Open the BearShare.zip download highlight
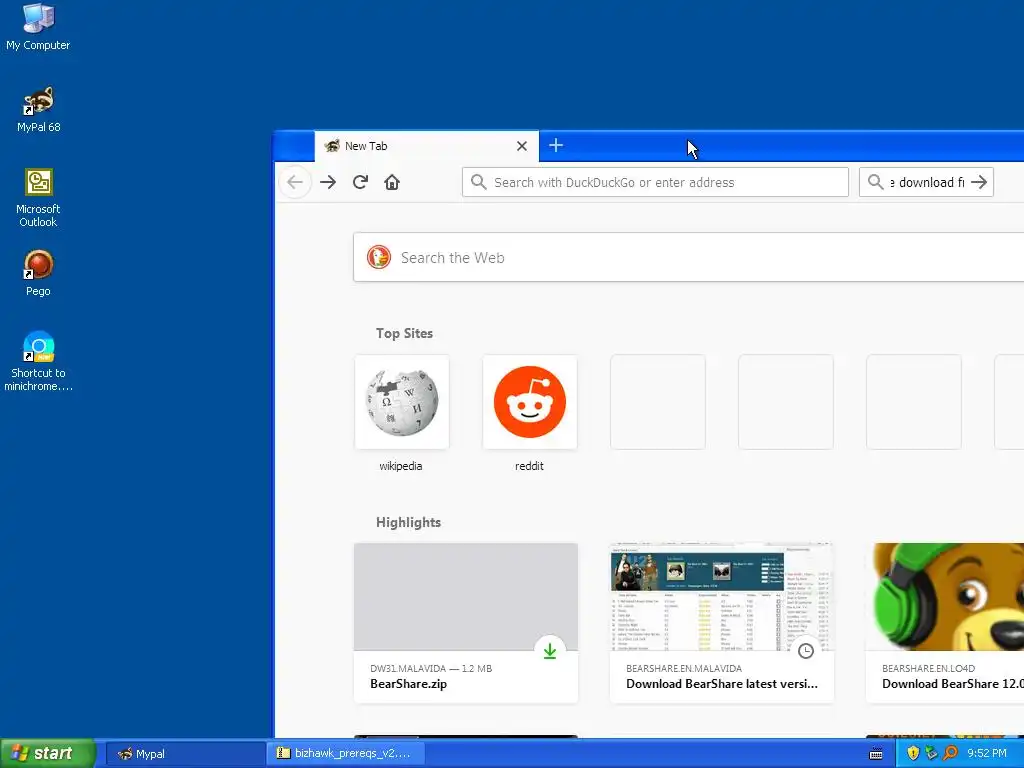This screenshot has height=768, width=1024. click(x=466, y=623)
